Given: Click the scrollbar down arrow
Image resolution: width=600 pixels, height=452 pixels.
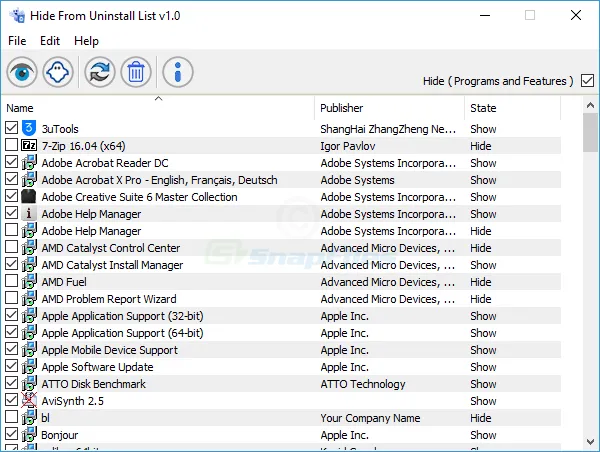Looking at the screenshot, I should pyautogui.click(x=590, y=442).
